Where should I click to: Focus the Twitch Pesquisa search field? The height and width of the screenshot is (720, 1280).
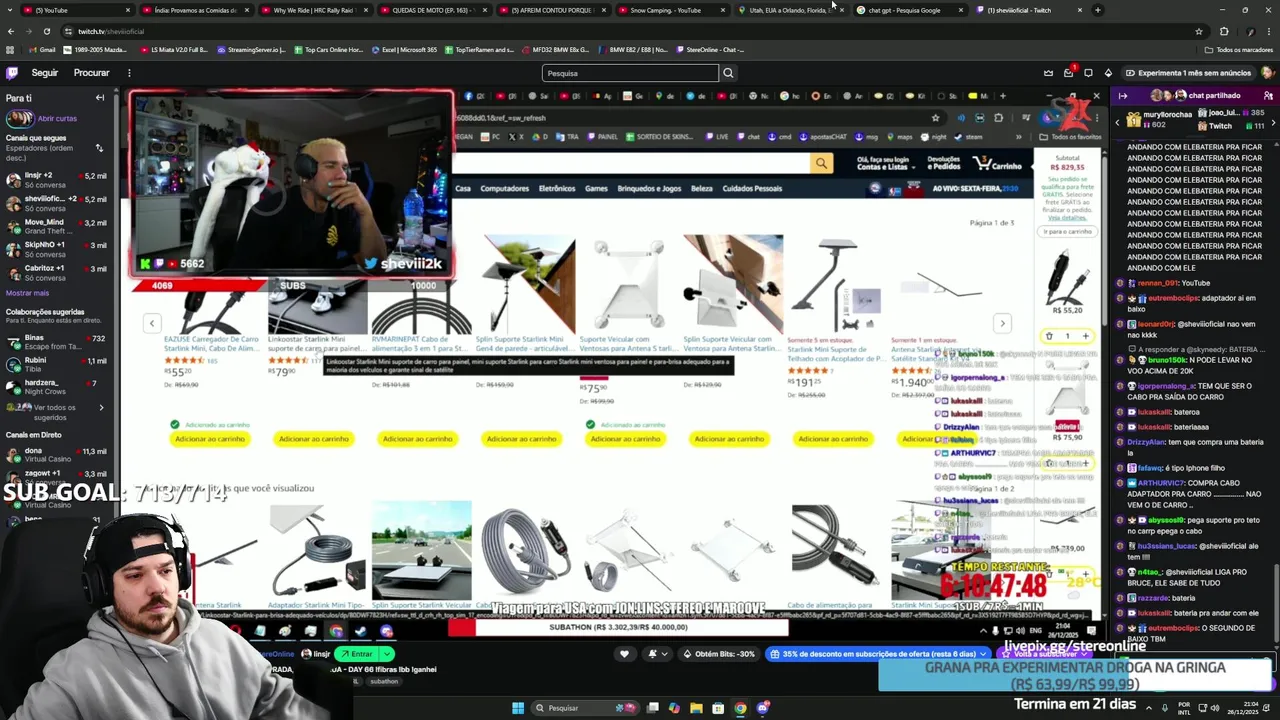click(x=630, y=73)
